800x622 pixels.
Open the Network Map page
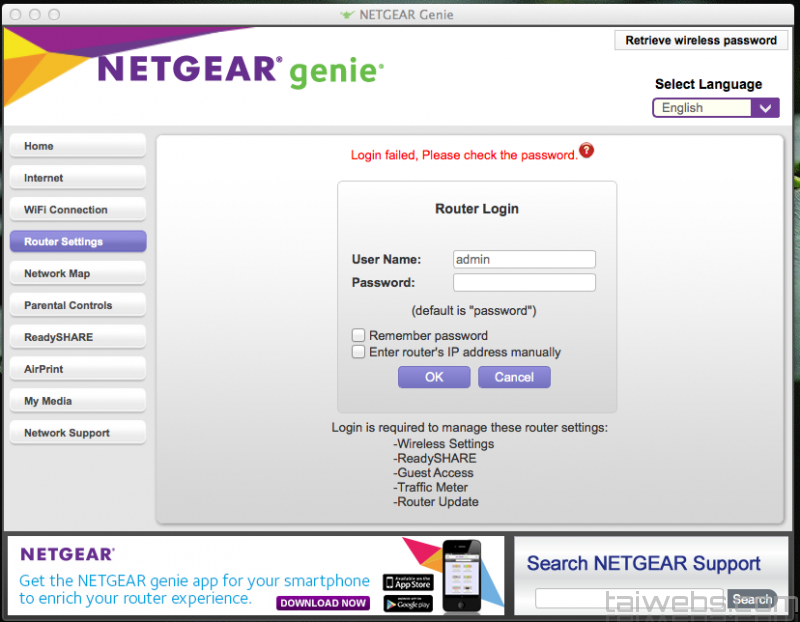click(x=78, y=274)
